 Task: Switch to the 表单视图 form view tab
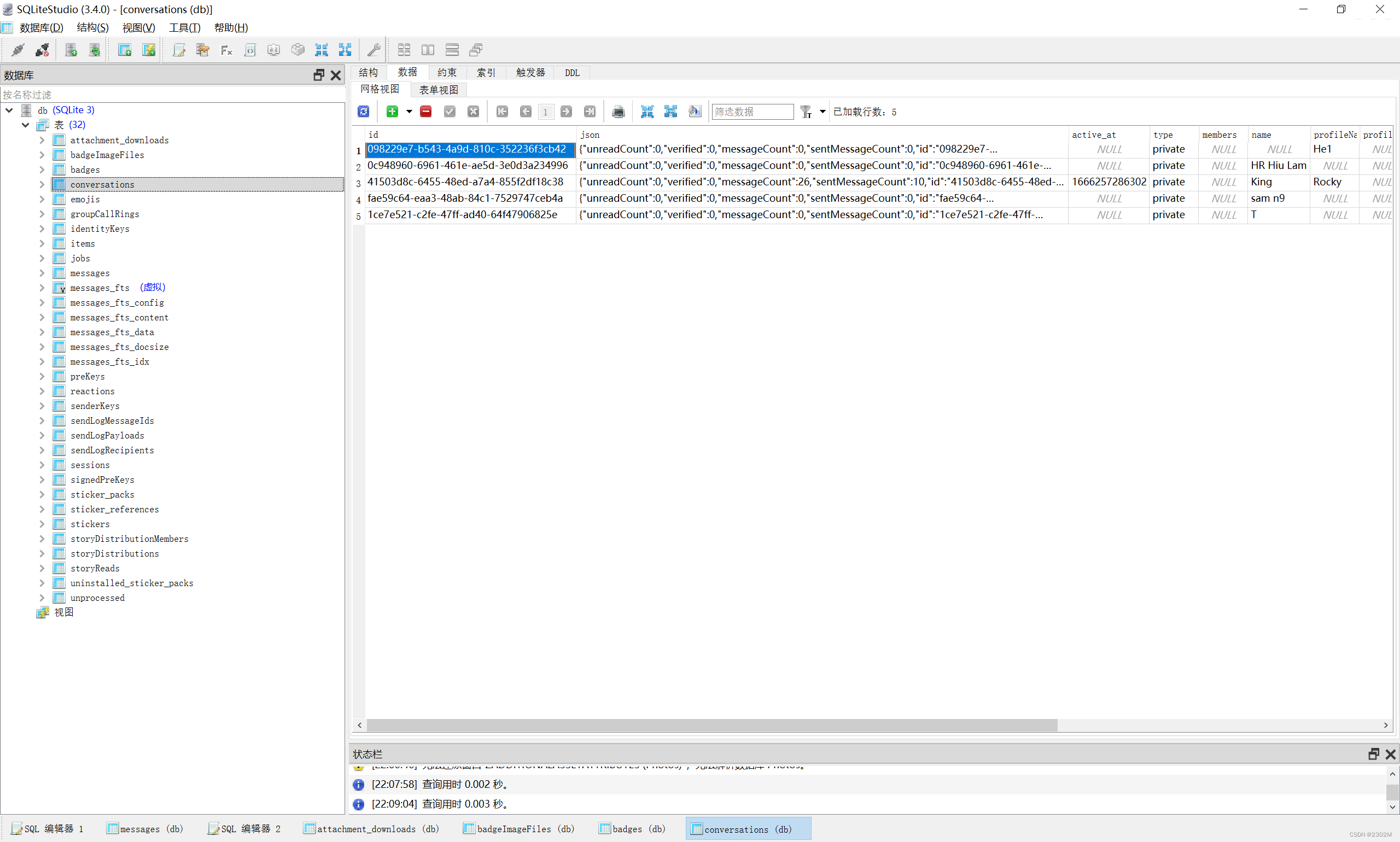(x=438, y=90)
